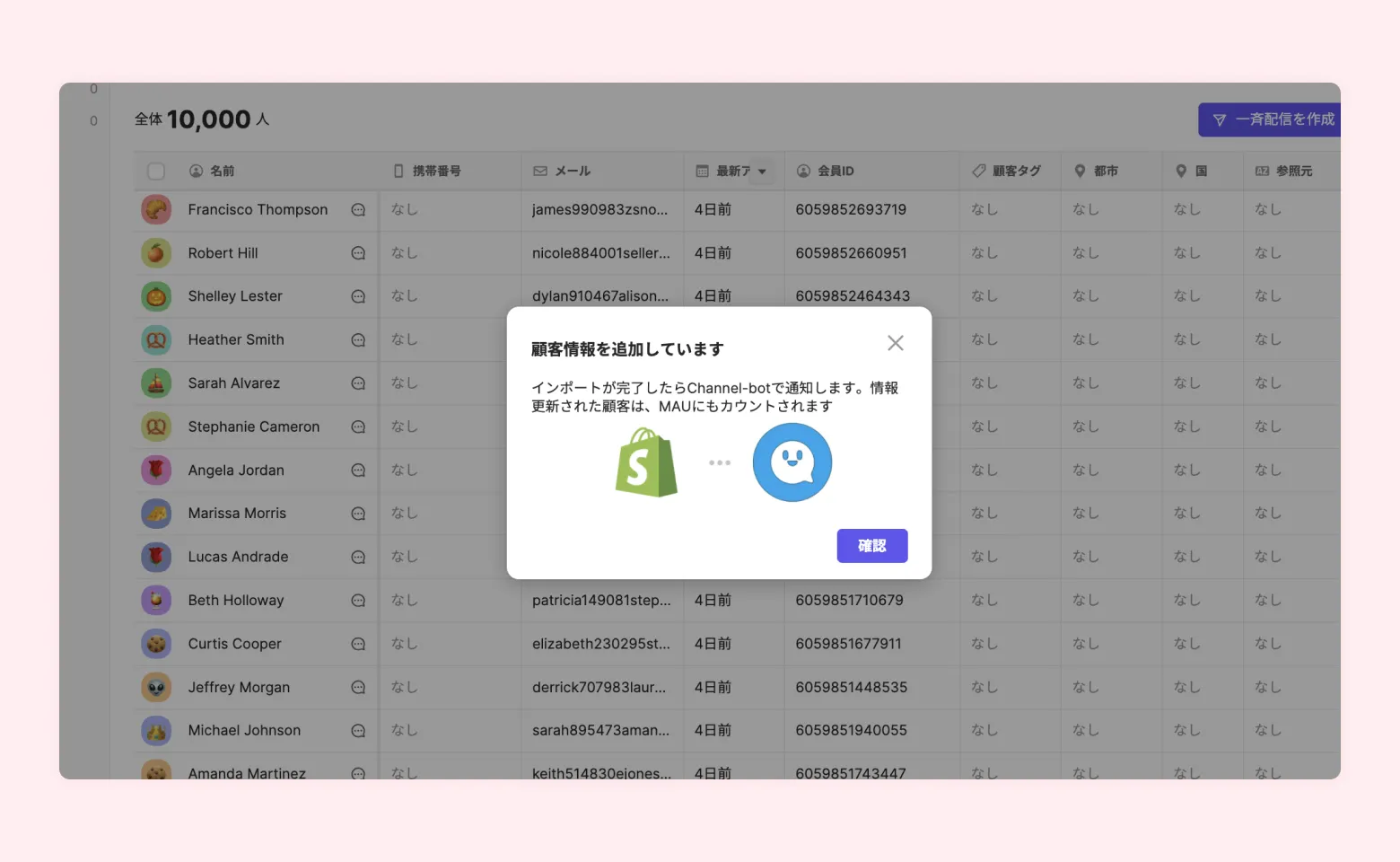Click Lucas Andrade's avatar
The height and width of the screenshot is (862, 1400).
click(156, 557)
